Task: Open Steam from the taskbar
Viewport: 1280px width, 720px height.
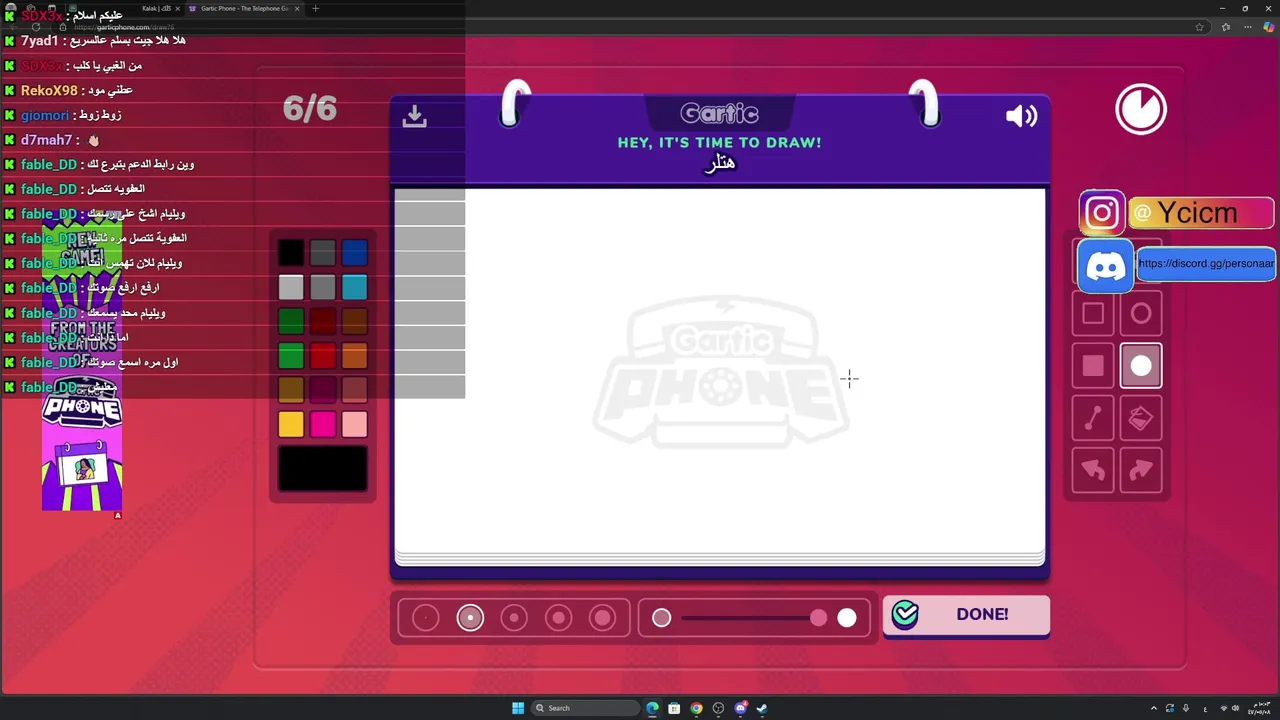Action: (762, 708)
